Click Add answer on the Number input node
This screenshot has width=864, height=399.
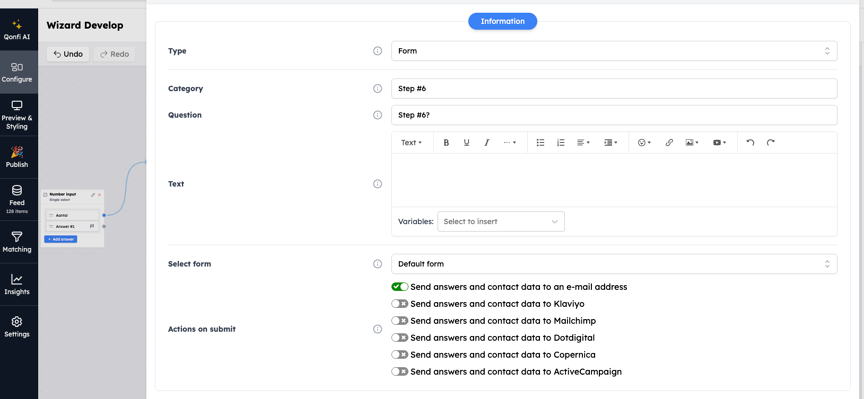coord(61,239)
